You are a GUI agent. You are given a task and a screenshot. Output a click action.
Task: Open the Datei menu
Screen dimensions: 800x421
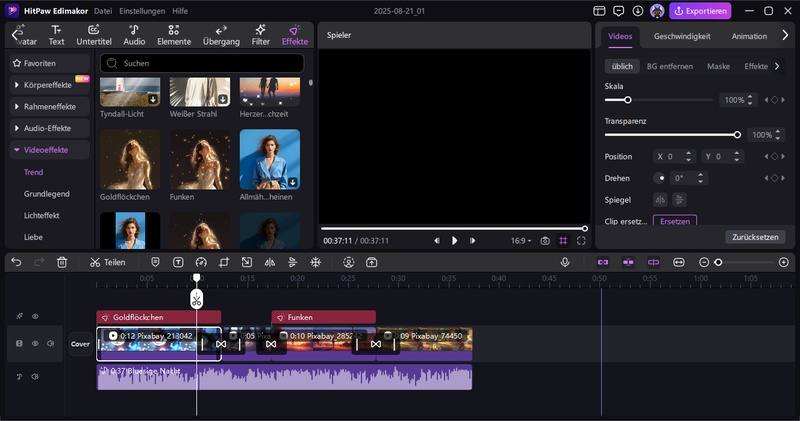pos(103,11)
